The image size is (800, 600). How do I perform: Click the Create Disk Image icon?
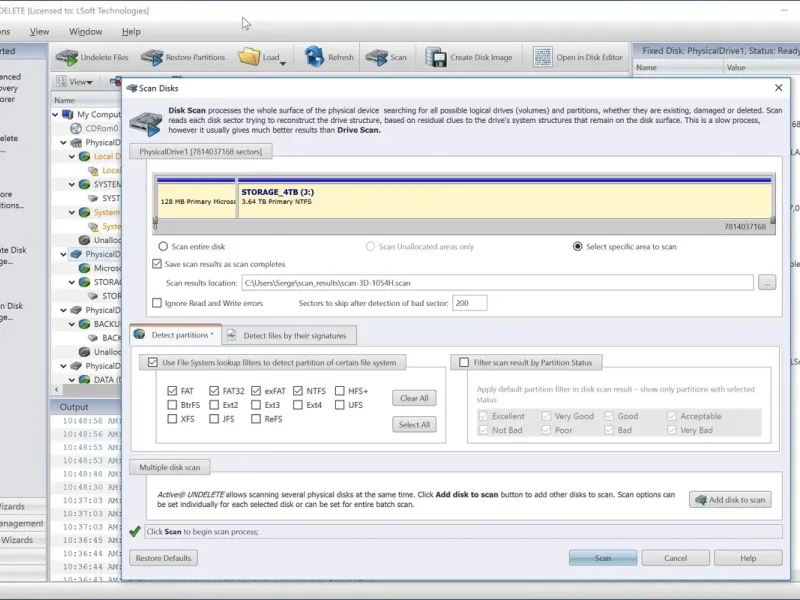point(436,57)
